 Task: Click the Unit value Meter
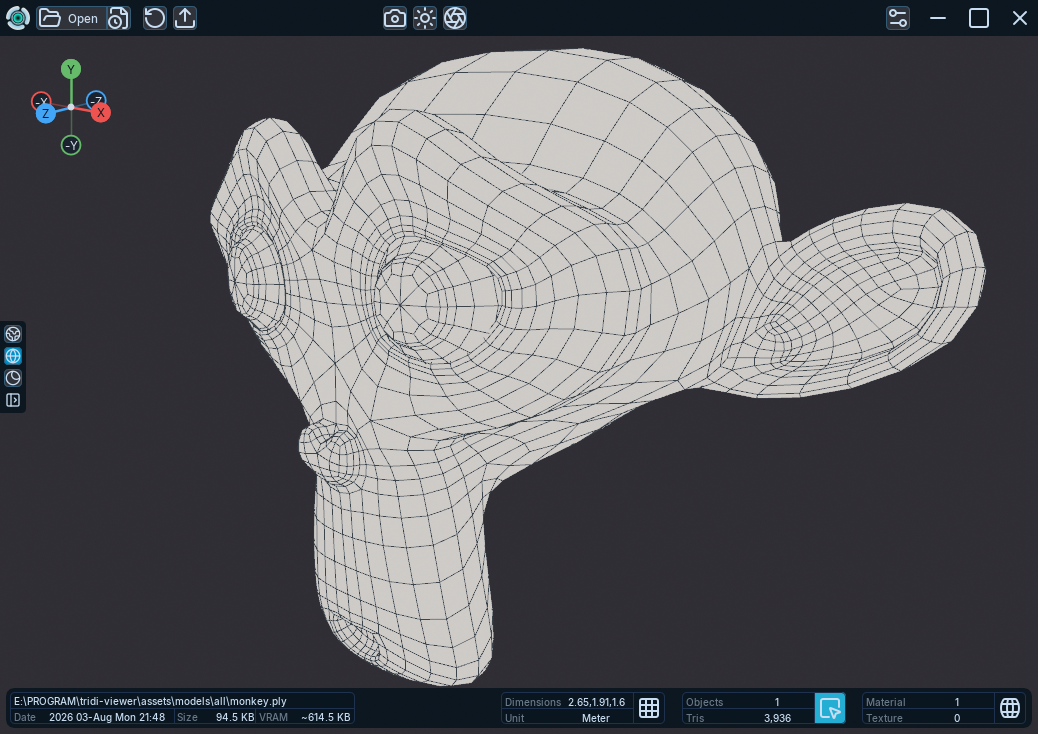coord(596,718)
